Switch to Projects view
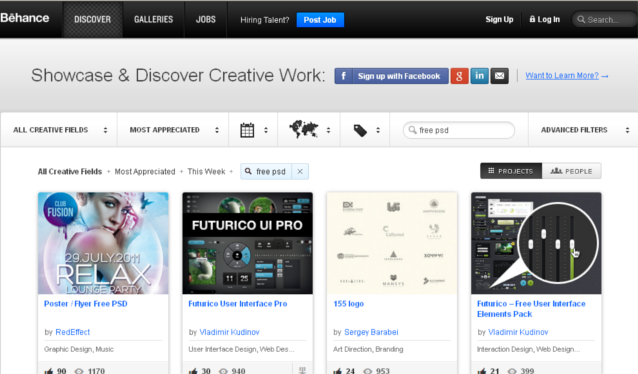The height and width of the screenshot is (374, 638). click(x=511, y=171)
